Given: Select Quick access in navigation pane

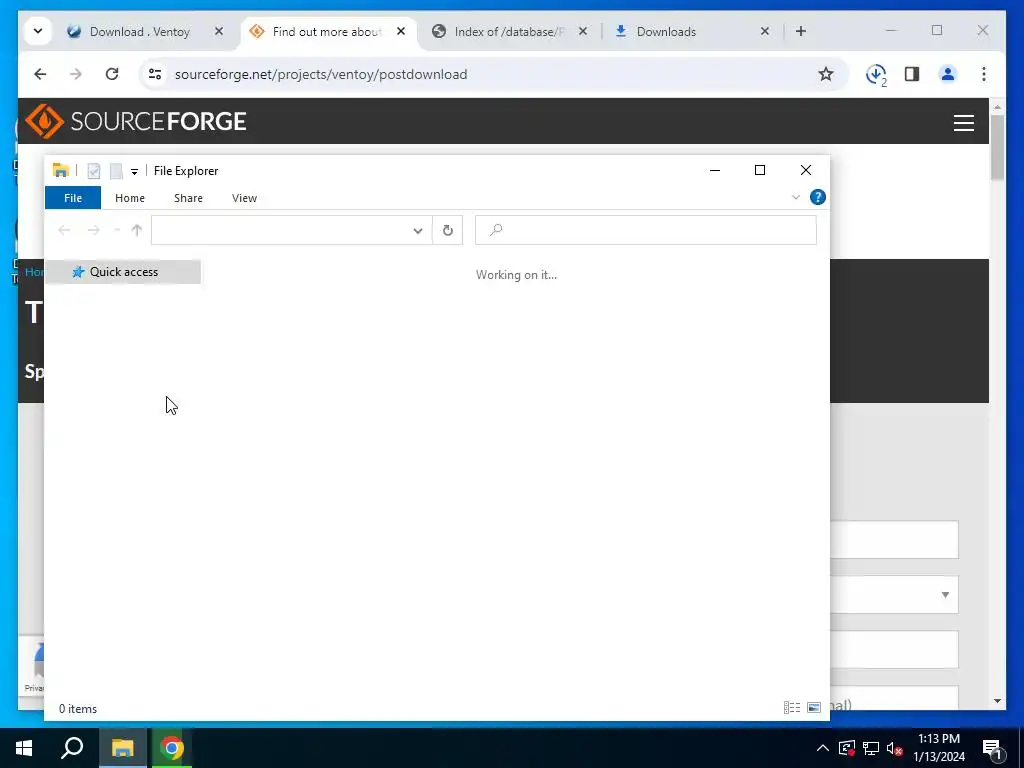Looking at the screenshot, I should click(123, 272).
